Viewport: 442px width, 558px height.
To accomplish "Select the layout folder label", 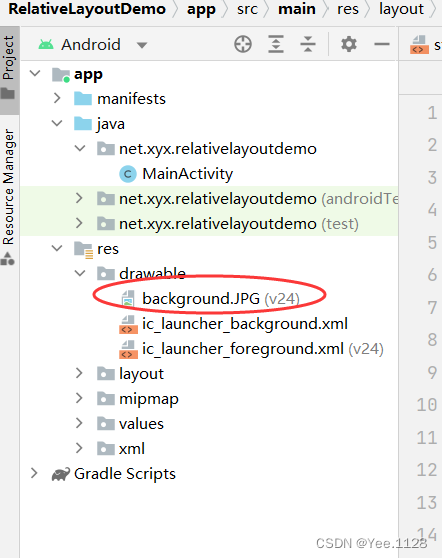I will click(141, 374).
